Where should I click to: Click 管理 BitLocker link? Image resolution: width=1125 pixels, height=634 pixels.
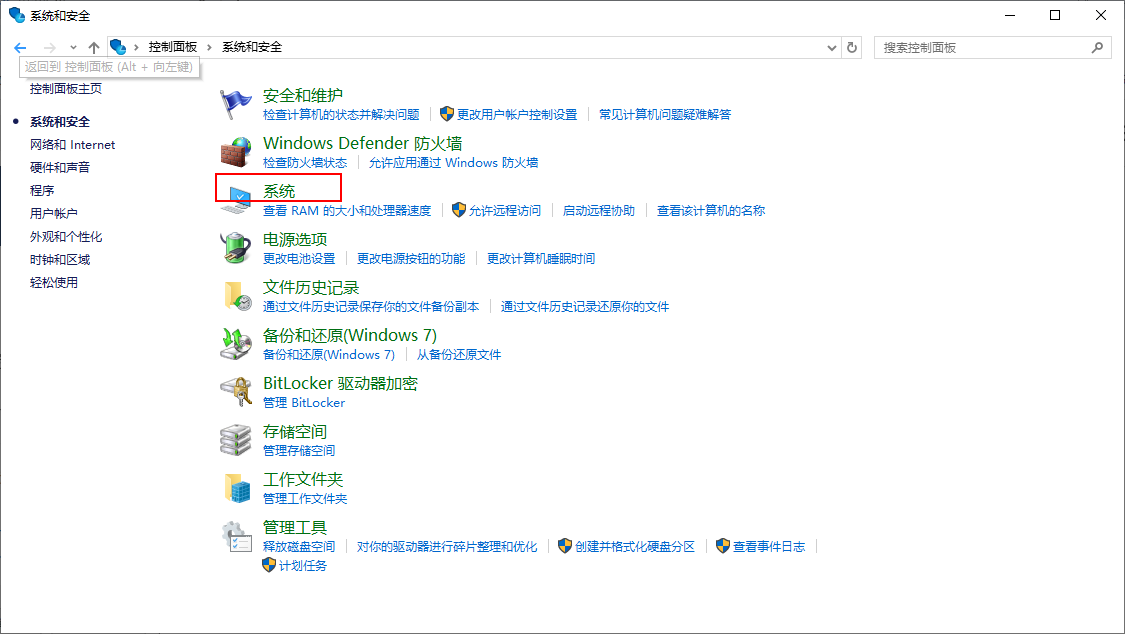click(304, 402)
